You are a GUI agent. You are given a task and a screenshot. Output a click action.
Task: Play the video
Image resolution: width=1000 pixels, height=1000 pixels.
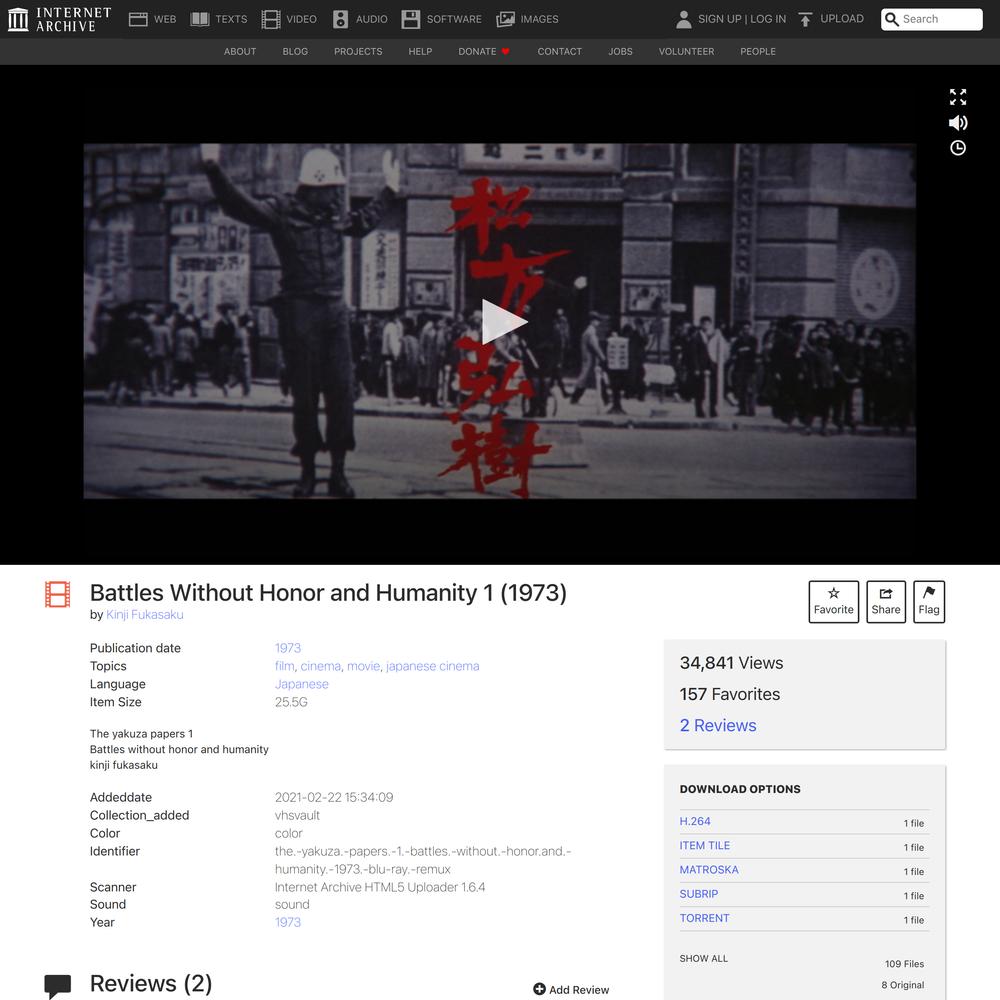click(x=504, y=321)
